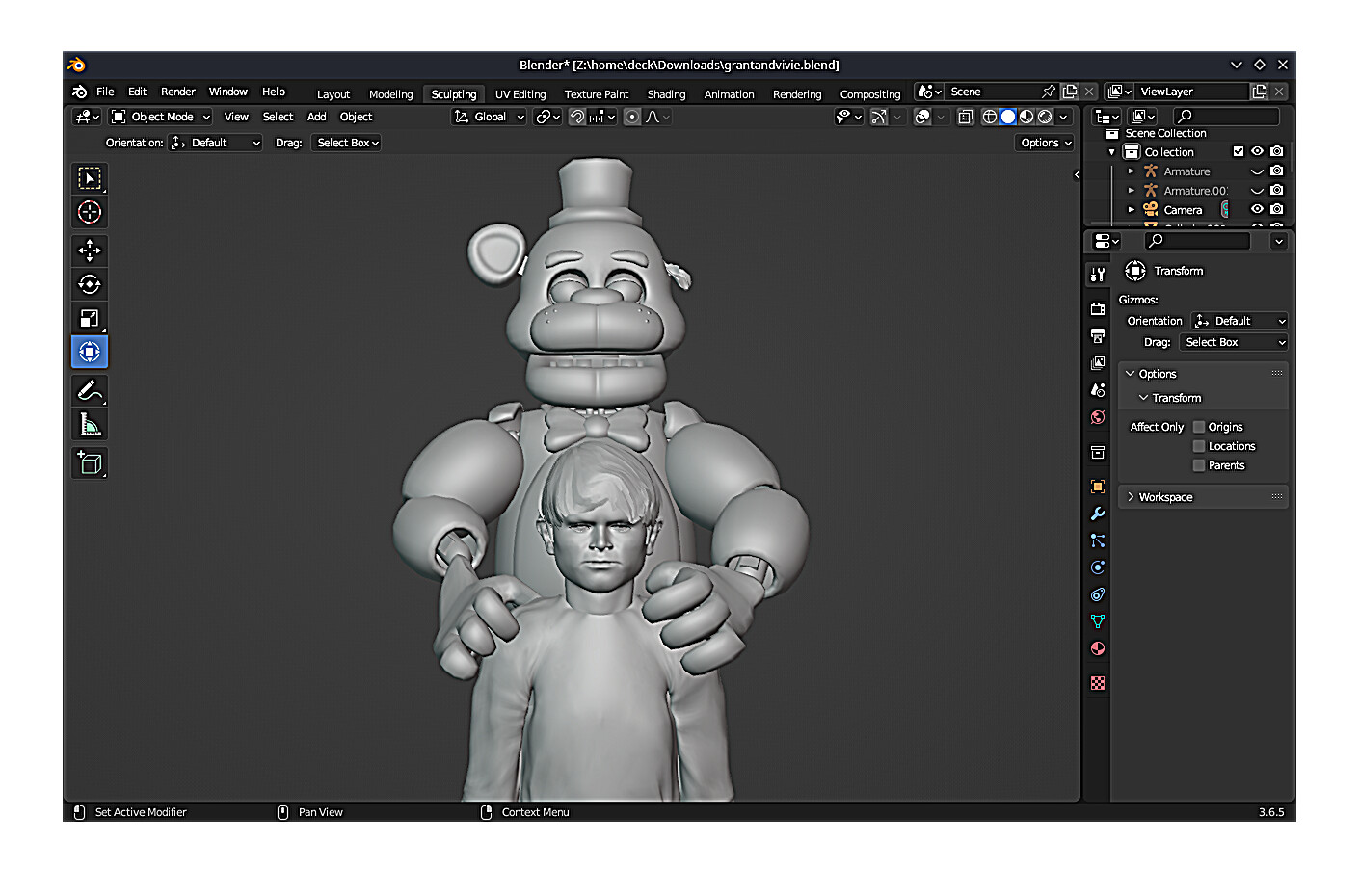Switch to the Modeling workspace tab
Viewport: 1359px width, 896px height.
coord(390,94)
